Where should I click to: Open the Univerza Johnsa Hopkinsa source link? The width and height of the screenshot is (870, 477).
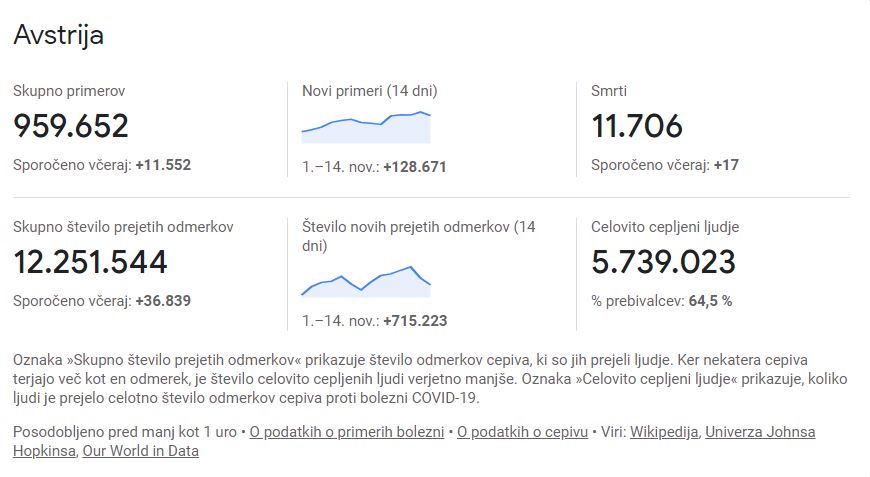pyautogui.click(x=414, y=442)
